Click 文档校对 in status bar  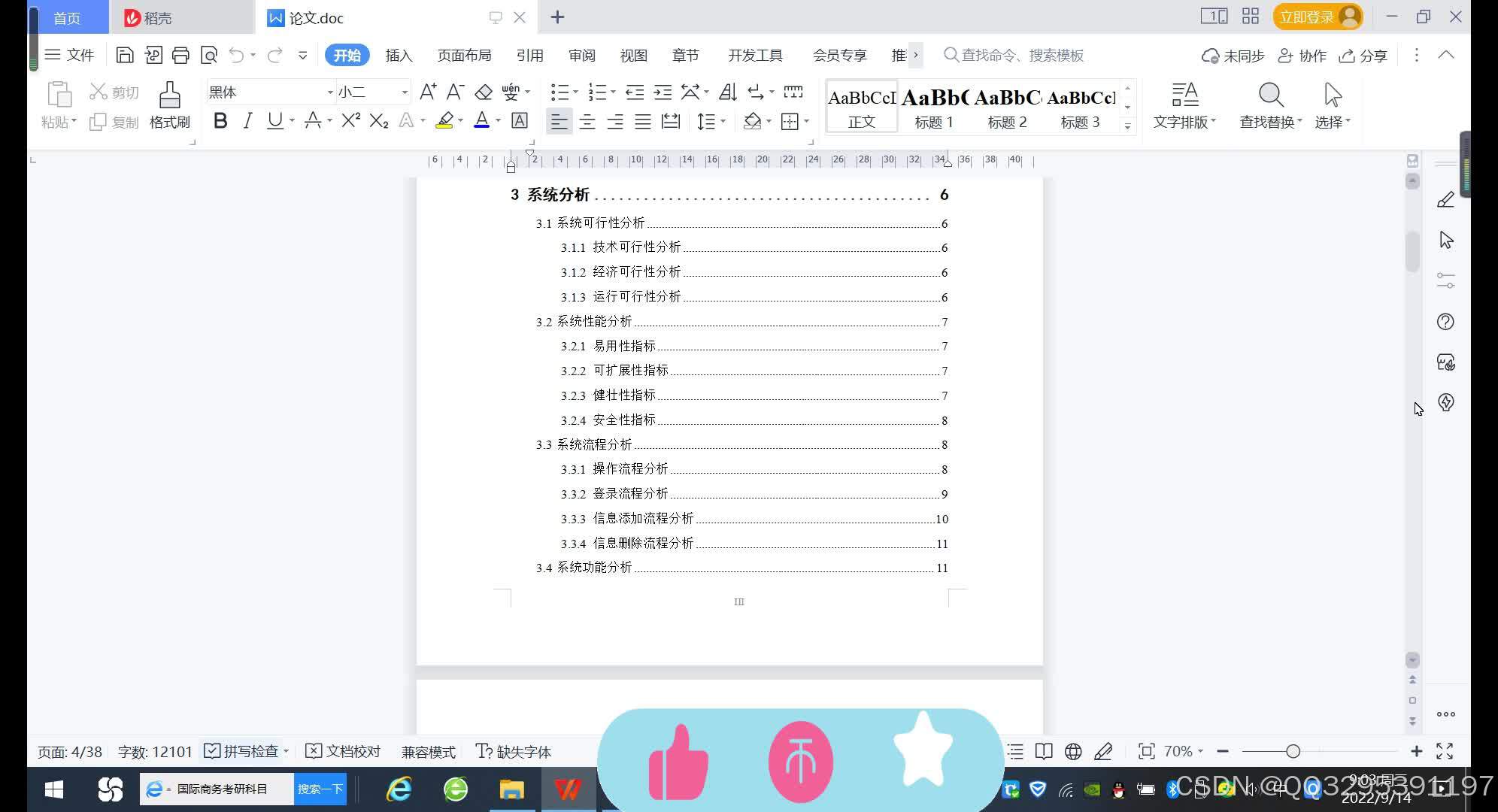click(343, 751)
